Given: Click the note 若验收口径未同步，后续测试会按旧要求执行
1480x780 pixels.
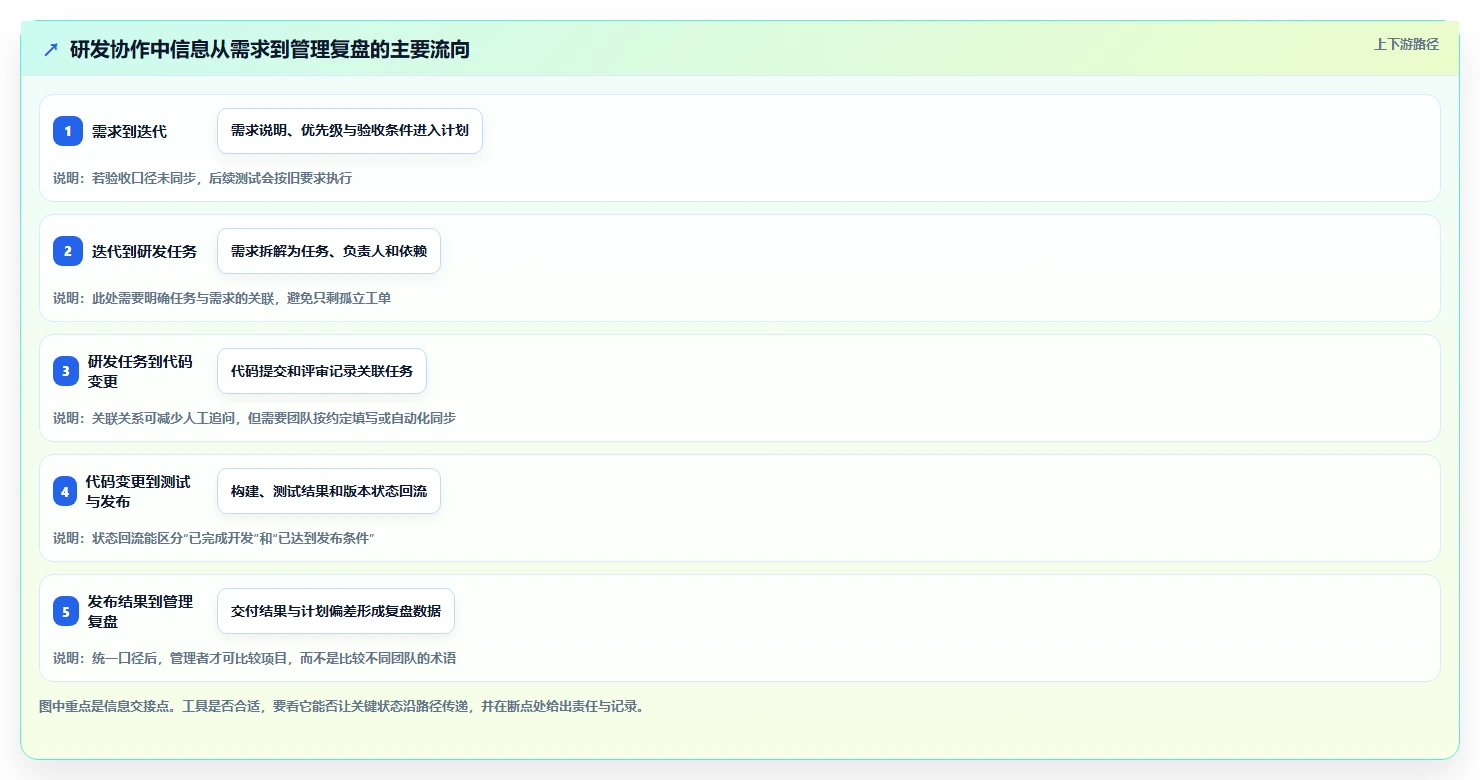Looking at the screenshot, I should click(202, 178).
